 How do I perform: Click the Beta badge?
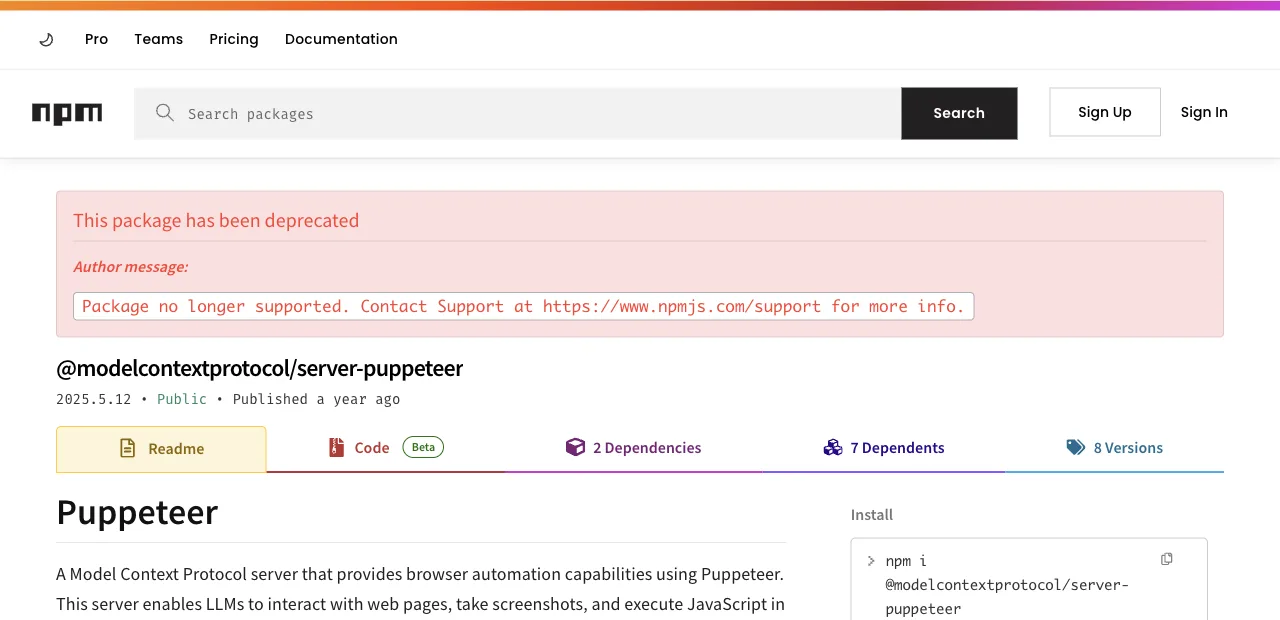coord(423,447)
